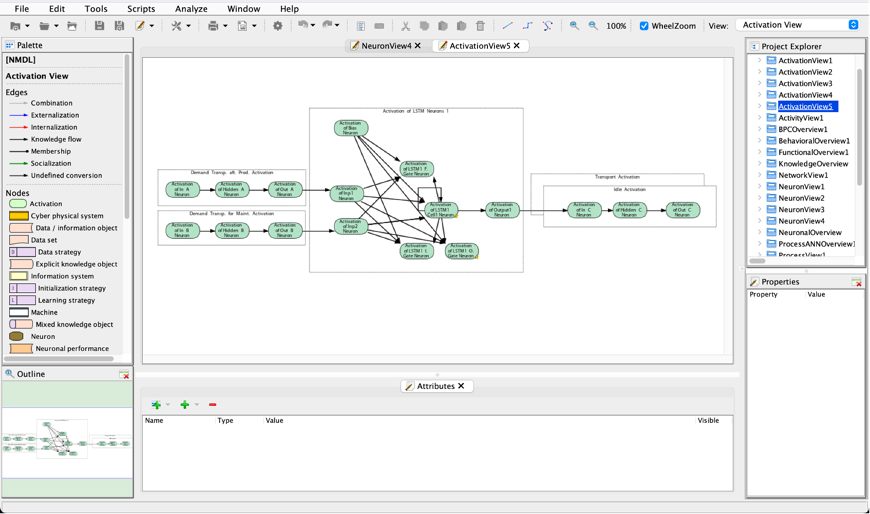The image size is (870, 514).
Task: Open the Analyze menu
Action: coord(191,9)
